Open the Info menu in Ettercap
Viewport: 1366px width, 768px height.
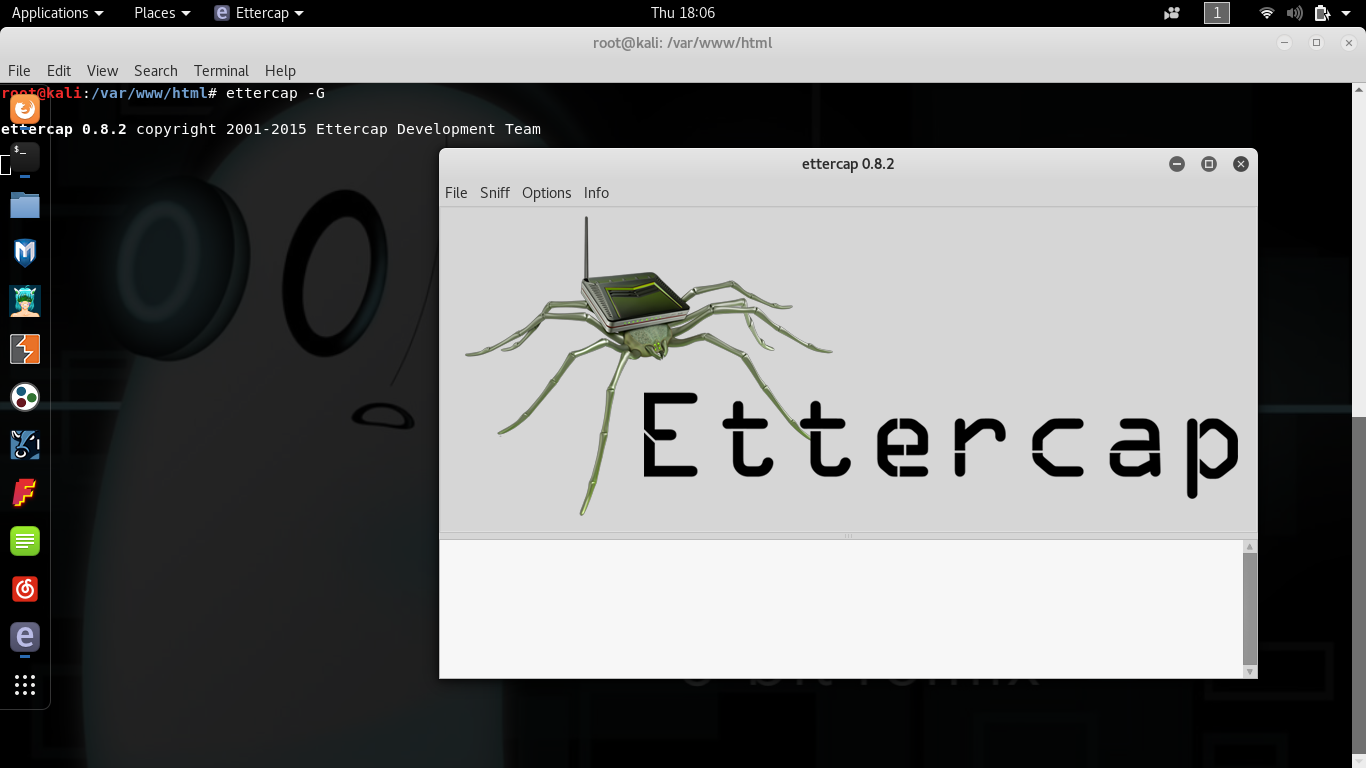(596, 193)
